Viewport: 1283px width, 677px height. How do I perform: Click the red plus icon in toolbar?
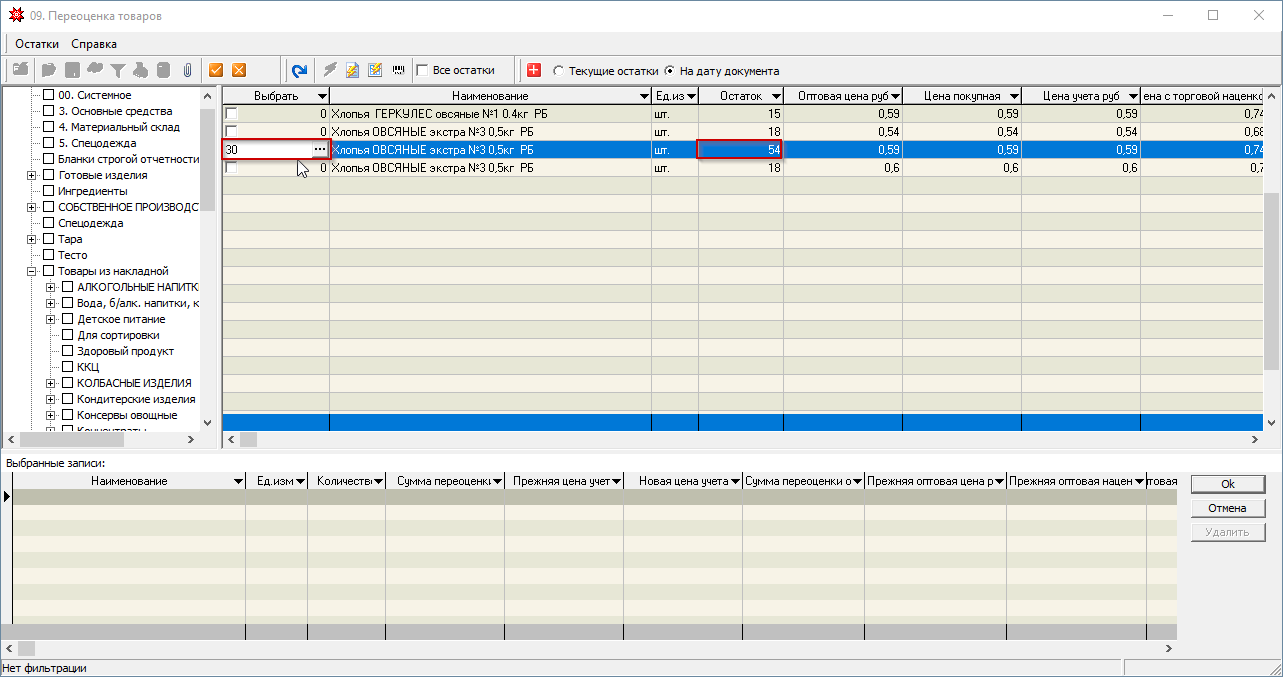click(534, 70)
